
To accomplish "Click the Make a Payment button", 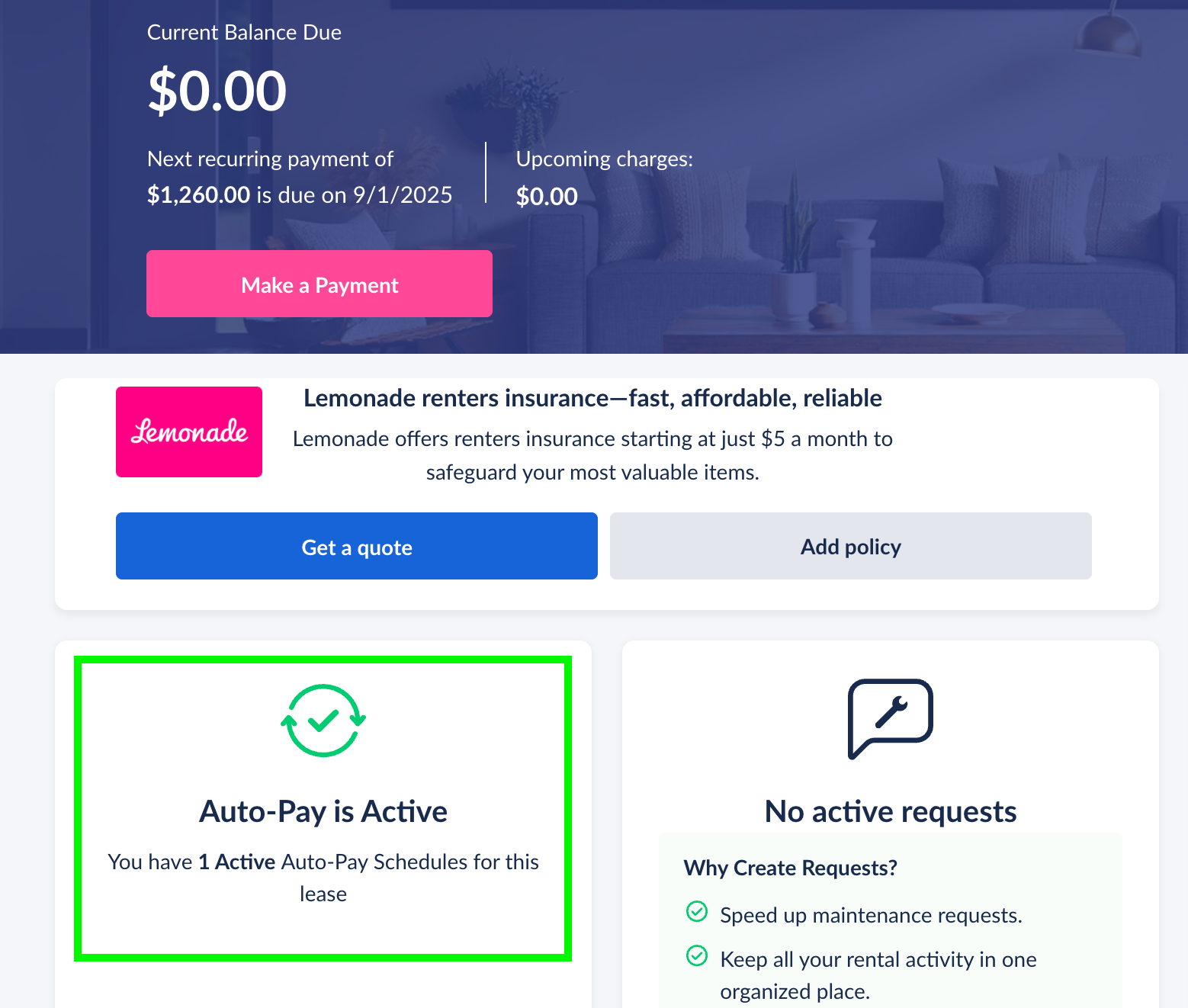I will coord(319,284).
